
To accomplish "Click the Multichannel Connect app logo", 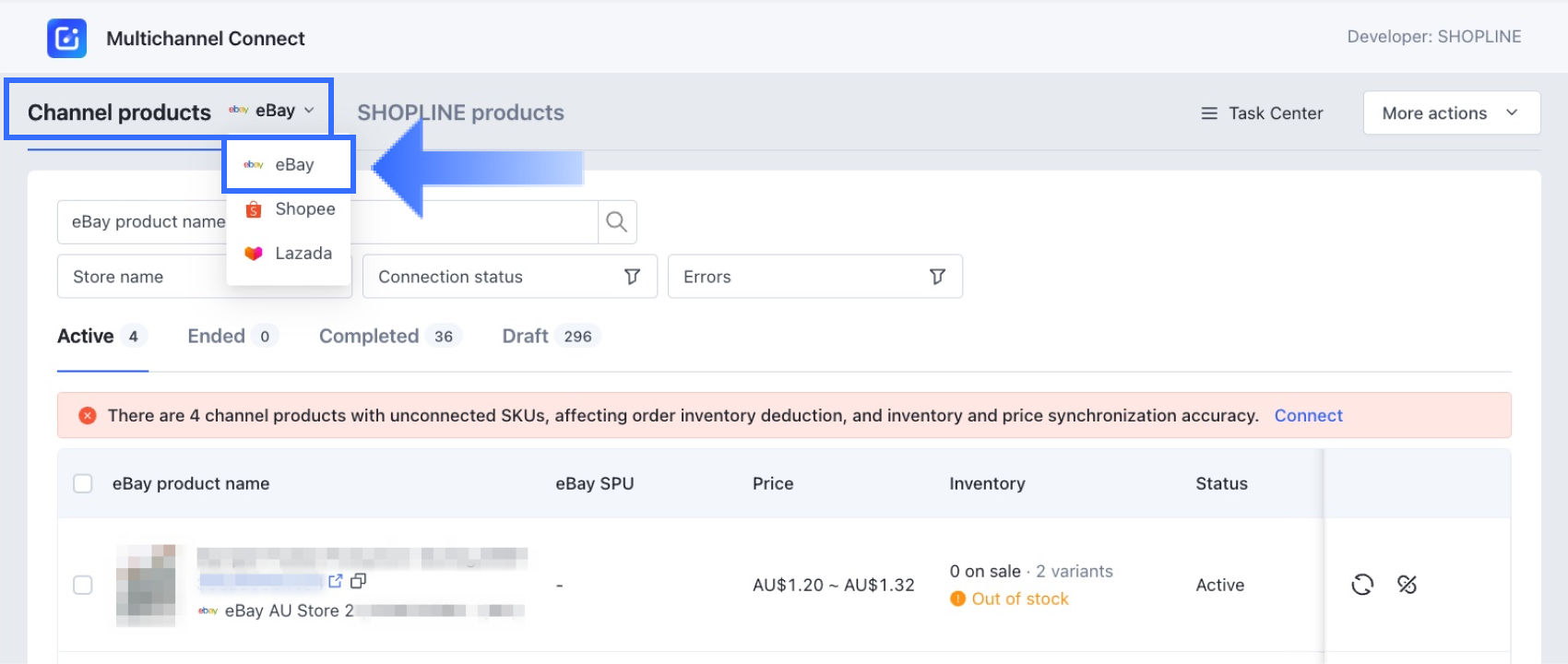I will (66, 39).
